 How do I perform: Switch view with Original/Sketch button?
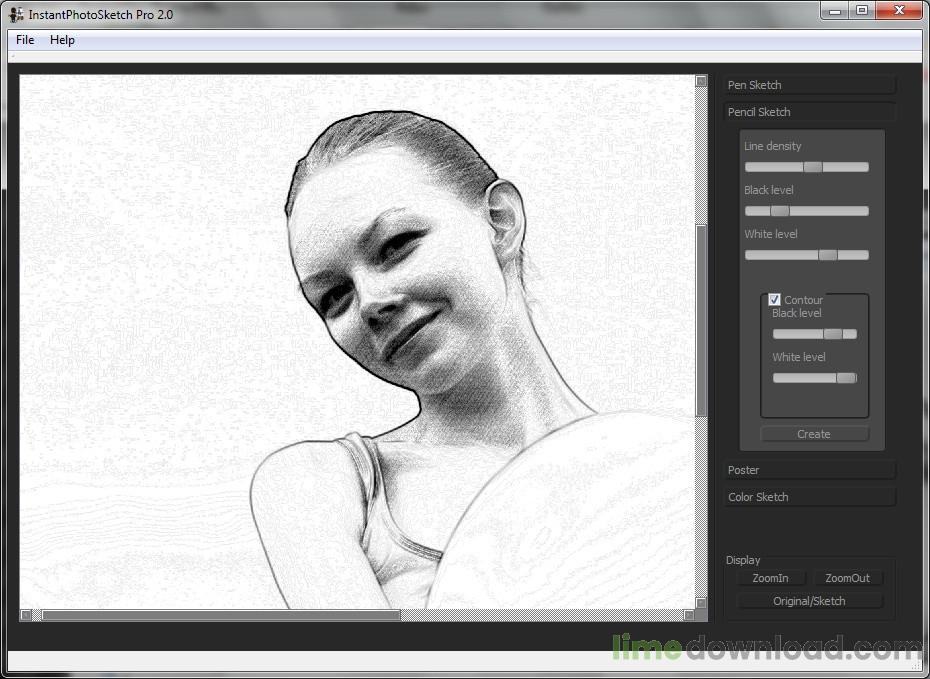click(809, 601)
